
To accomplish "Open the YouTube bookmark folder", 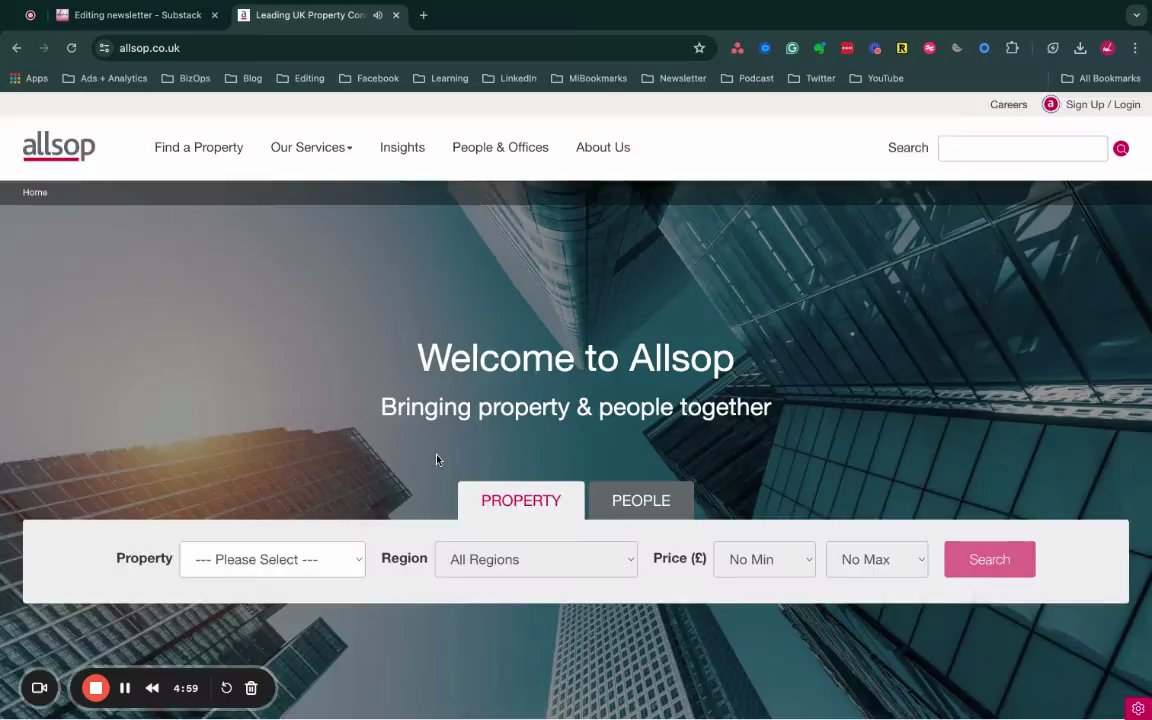I will (x=876, y=78).
